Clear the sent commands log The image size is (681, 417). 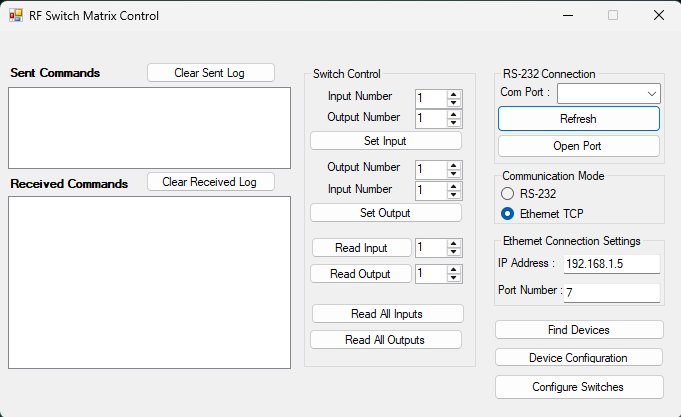tap(211, 73)
